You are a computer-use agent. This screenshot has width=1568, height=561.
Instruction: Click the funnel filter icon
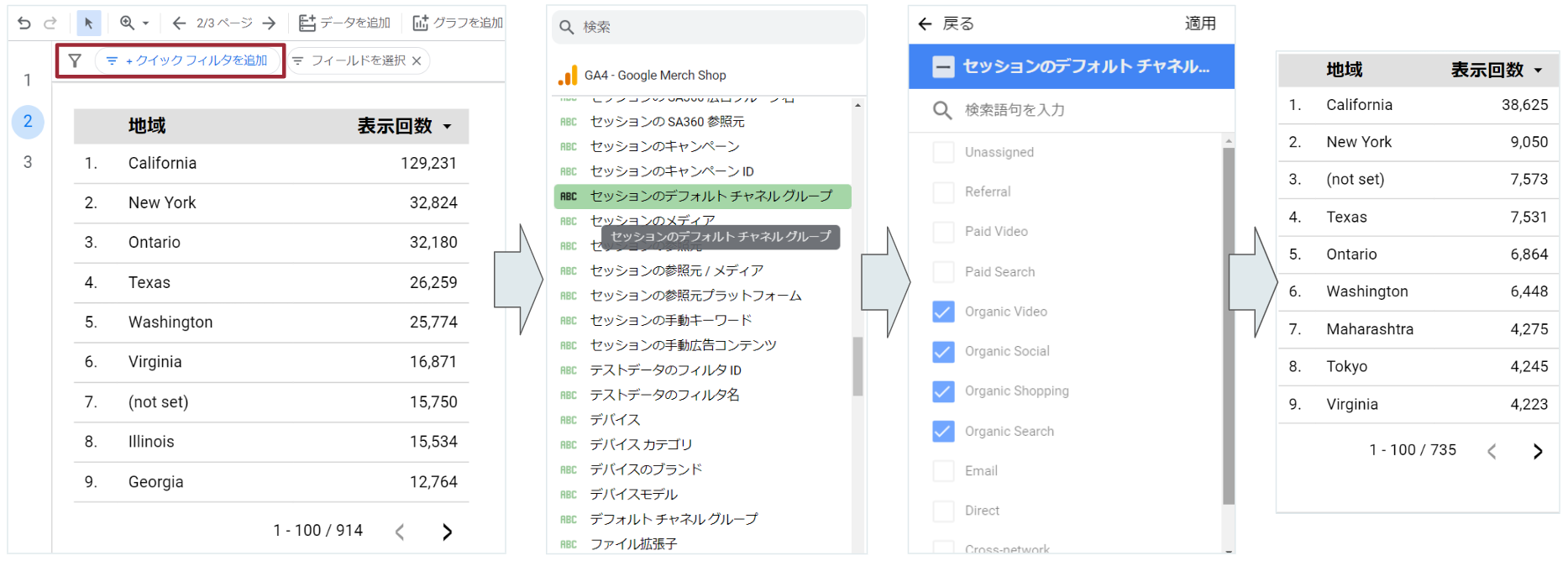click(75, 60)
